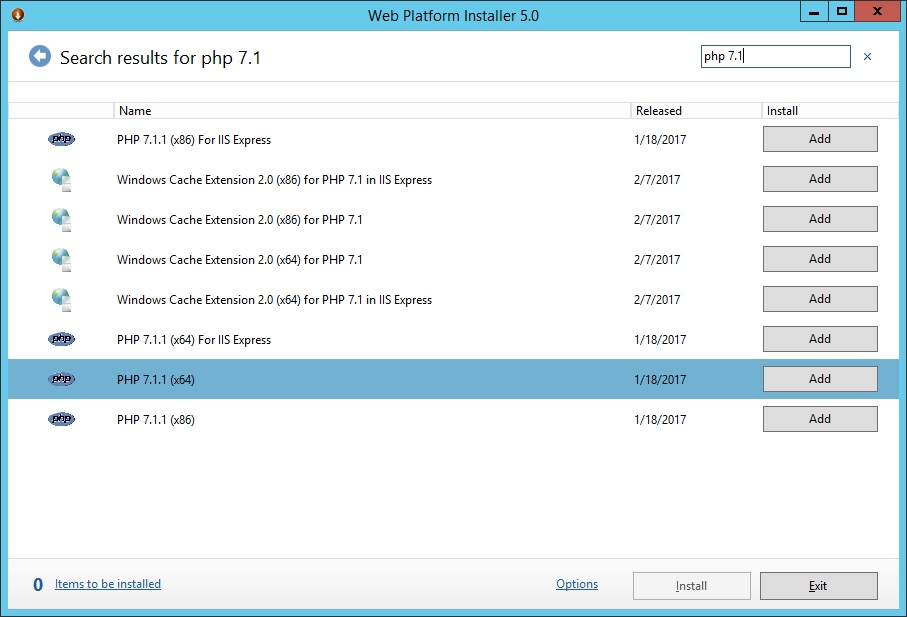Viewport: 907px width, 617px height.
Task: Select Windows Cache Extension 2.0 (x86) for PHP 7.1 name
Action: point(239,220)
